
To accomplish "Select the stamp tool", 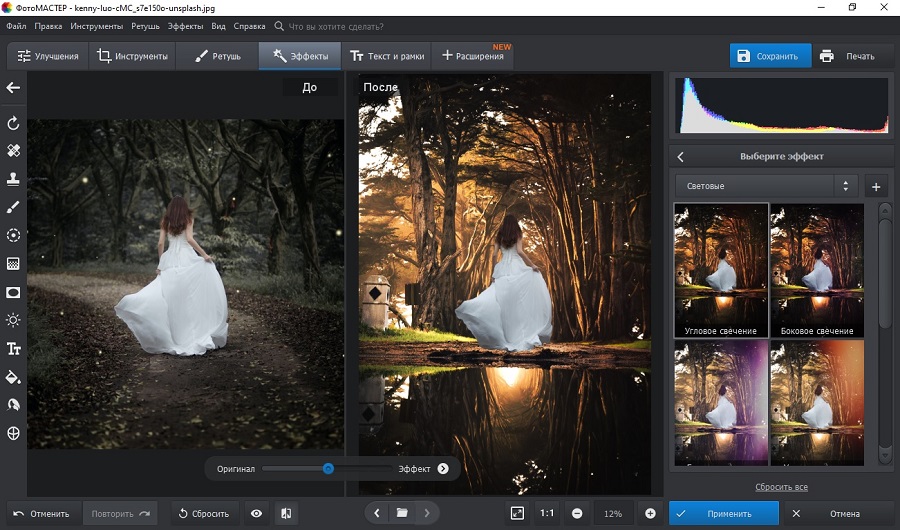I will (x=13, y=179).
